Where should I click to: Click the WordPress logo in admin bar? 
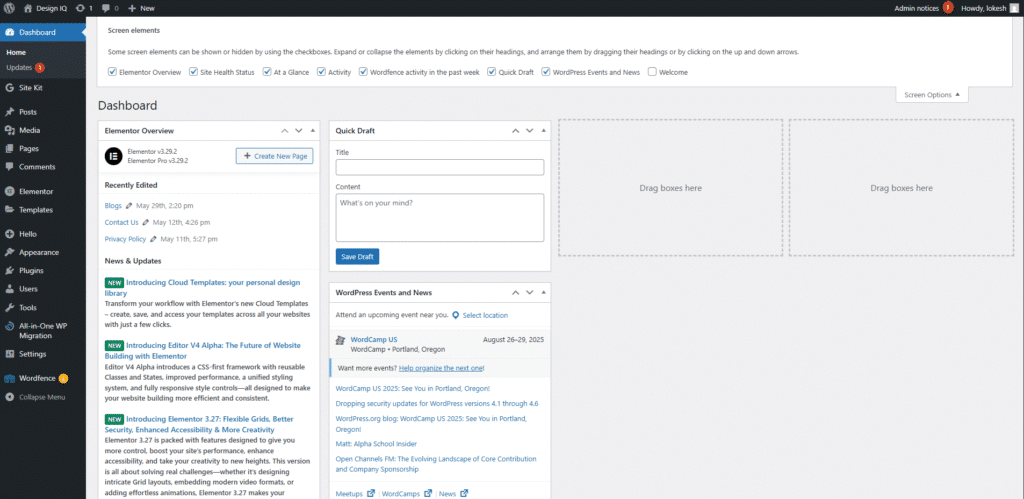9,8
